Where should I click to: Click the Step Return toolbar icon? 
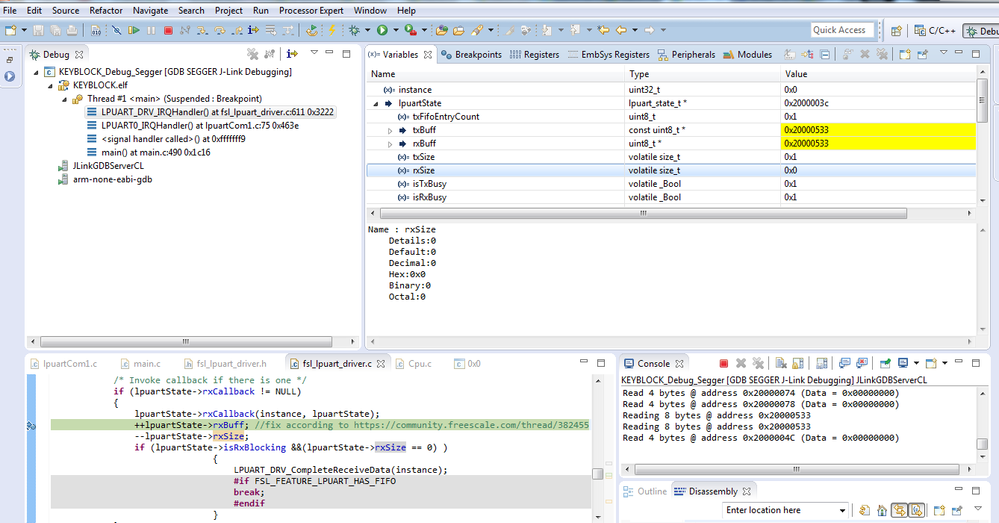click(236, 30)
